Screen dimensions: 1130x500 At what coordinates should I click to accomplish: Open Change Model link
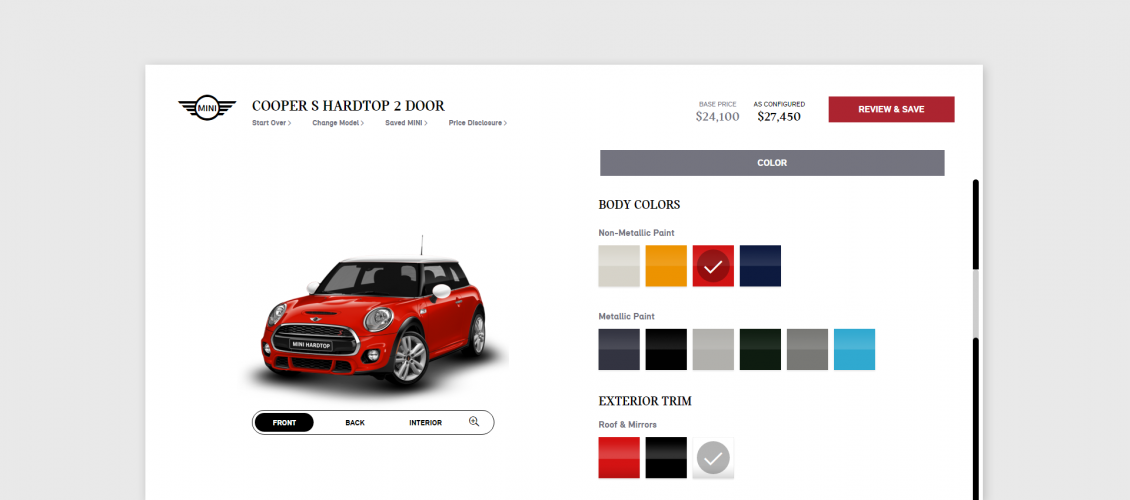[x=338, y=123]
